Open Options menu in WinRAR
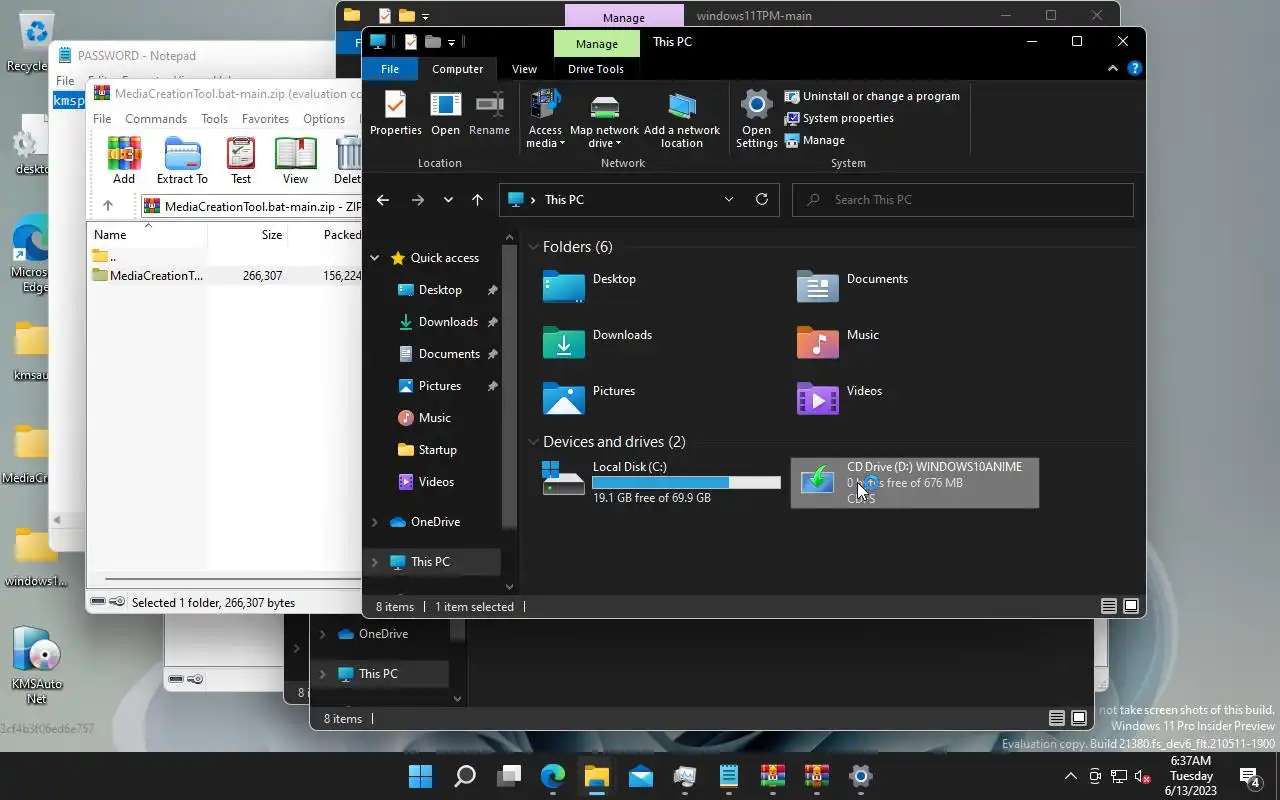 pyautogui.click(x=324, y=119)
